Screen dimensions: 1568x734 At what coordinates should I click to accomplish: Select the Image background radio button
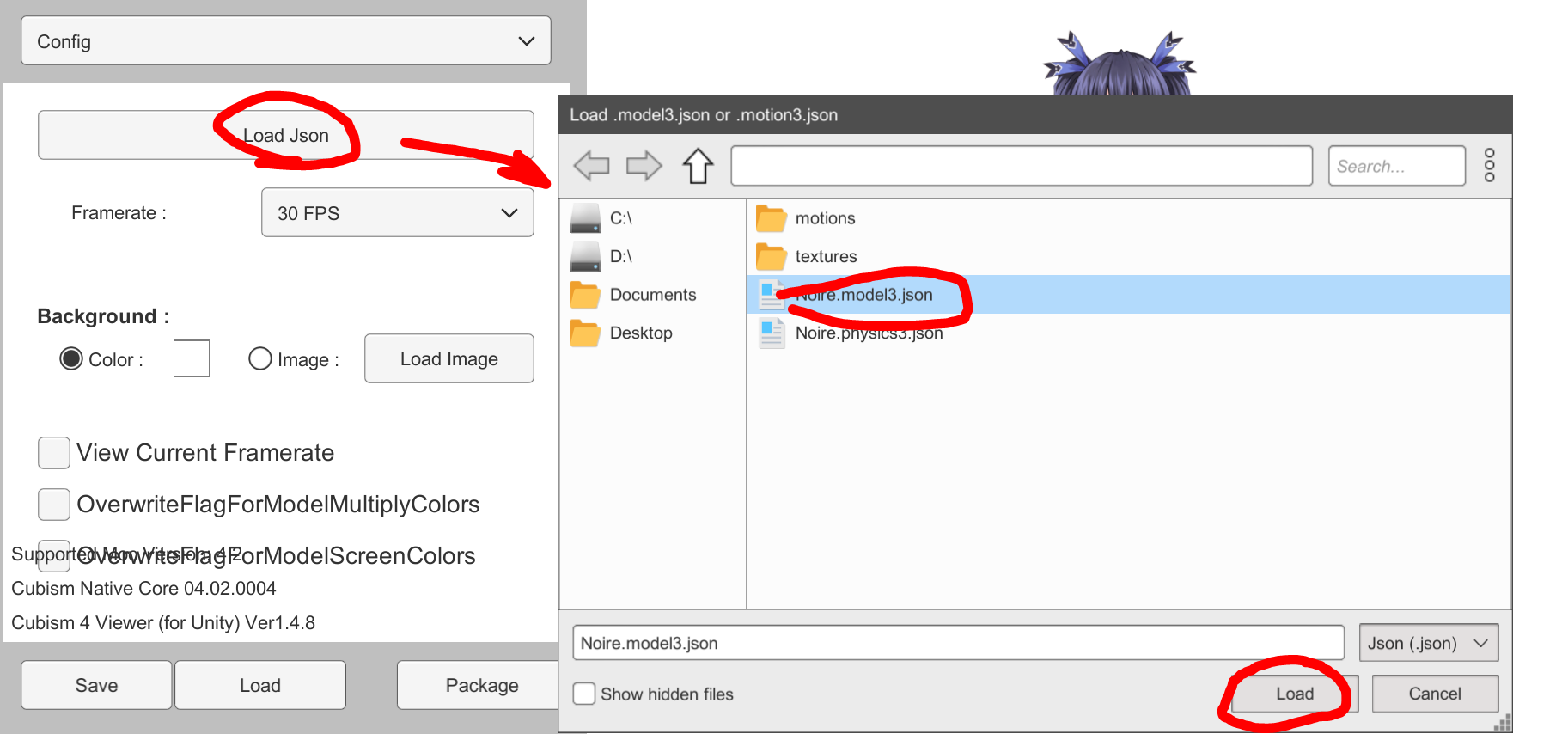(x=260, y=358)
